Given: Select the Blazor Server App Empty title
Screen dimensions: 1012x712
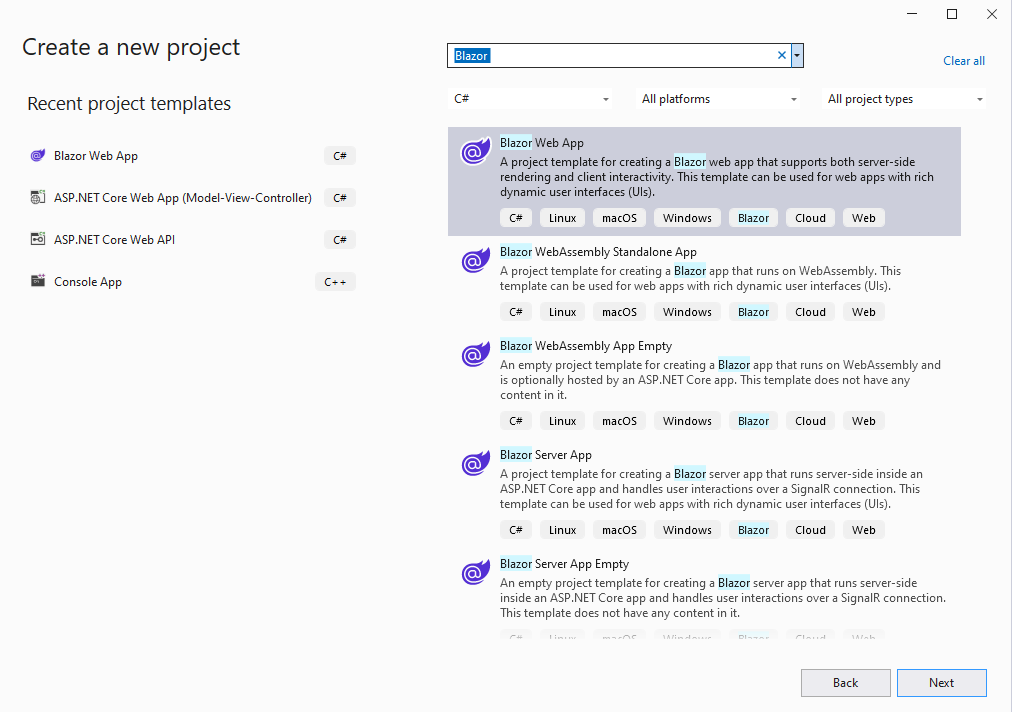Looking at the screenshot, I should [x=564, y=564].
